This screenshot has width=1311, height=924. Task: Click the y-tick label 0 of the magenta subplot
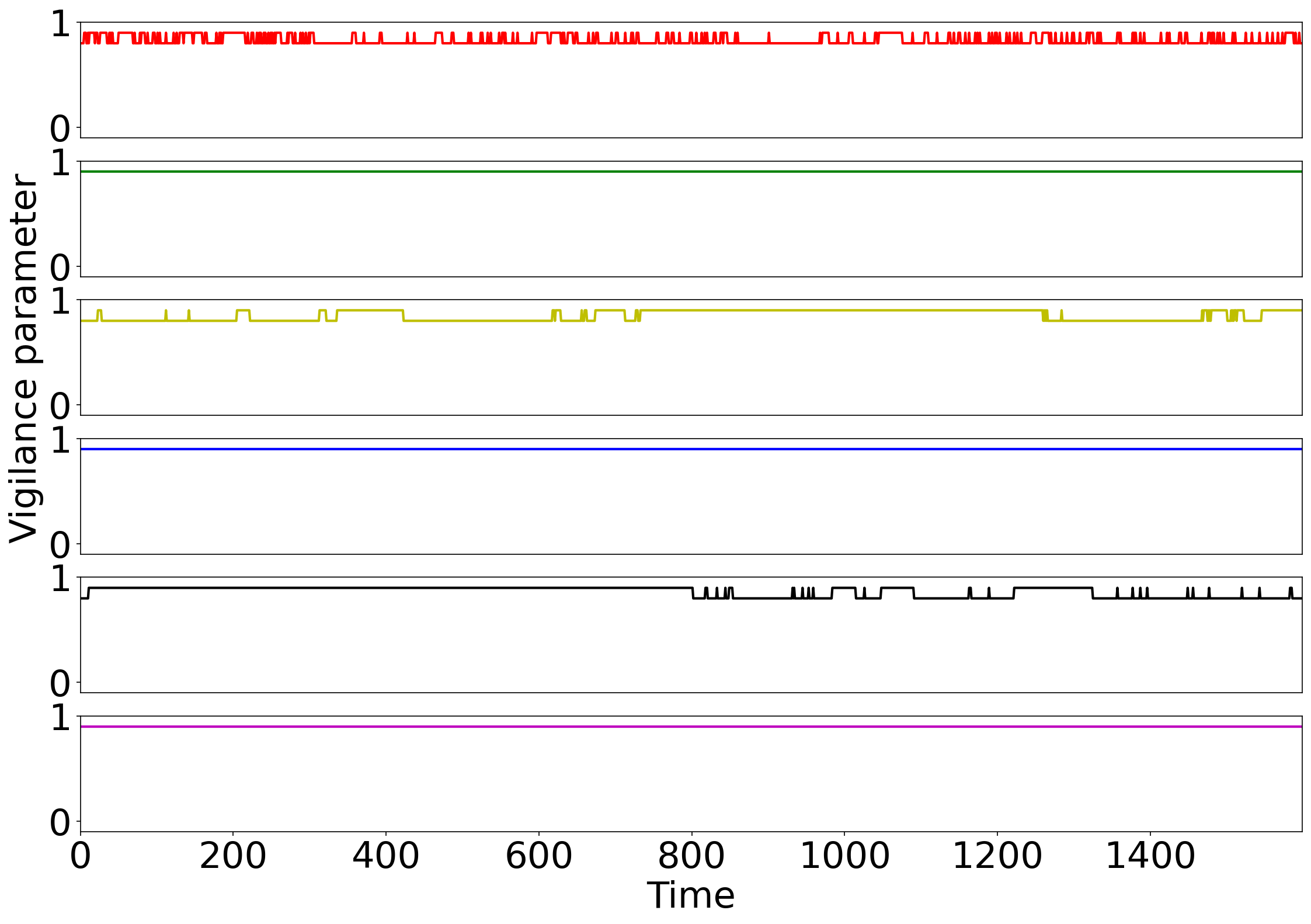pyautogui.click(x=60, y=822)
